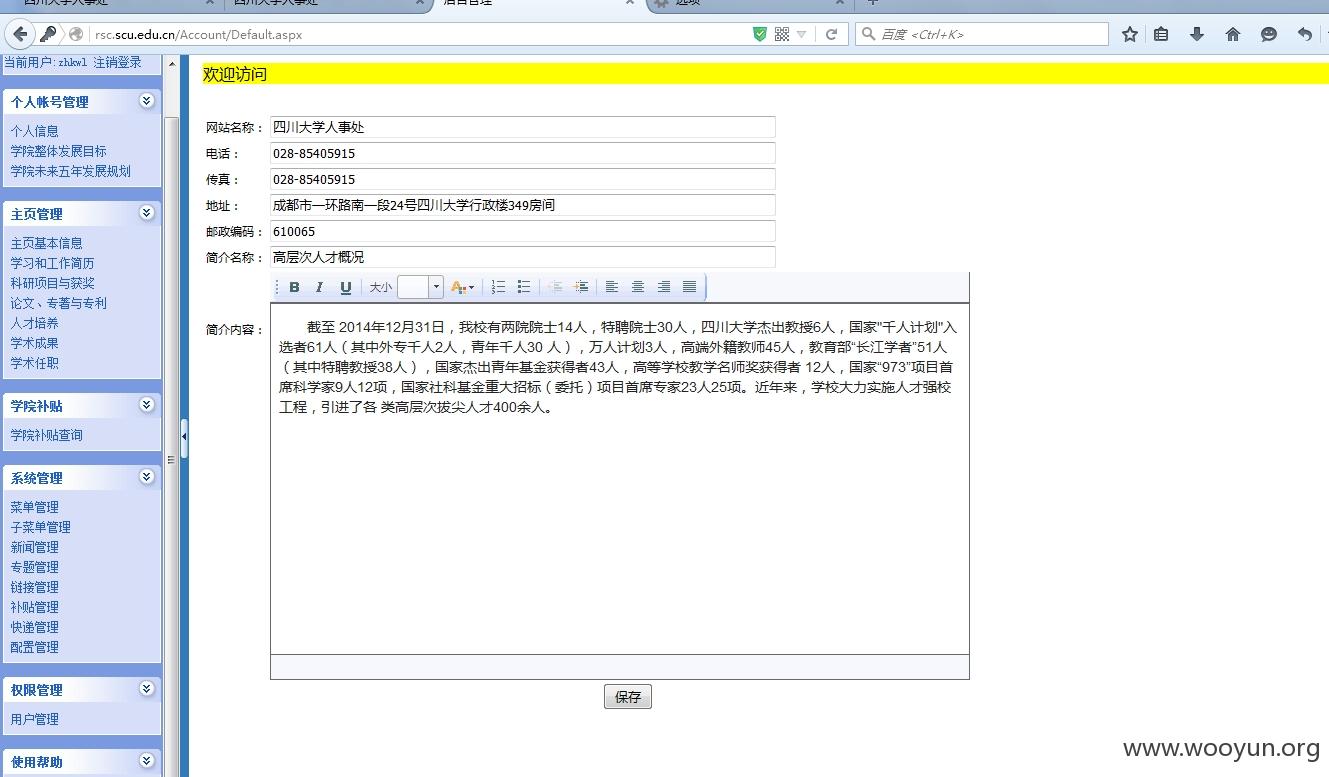Open 菜单管理 in system management
The width and height of the screenshot is (1329, 777).
(34, 507)
